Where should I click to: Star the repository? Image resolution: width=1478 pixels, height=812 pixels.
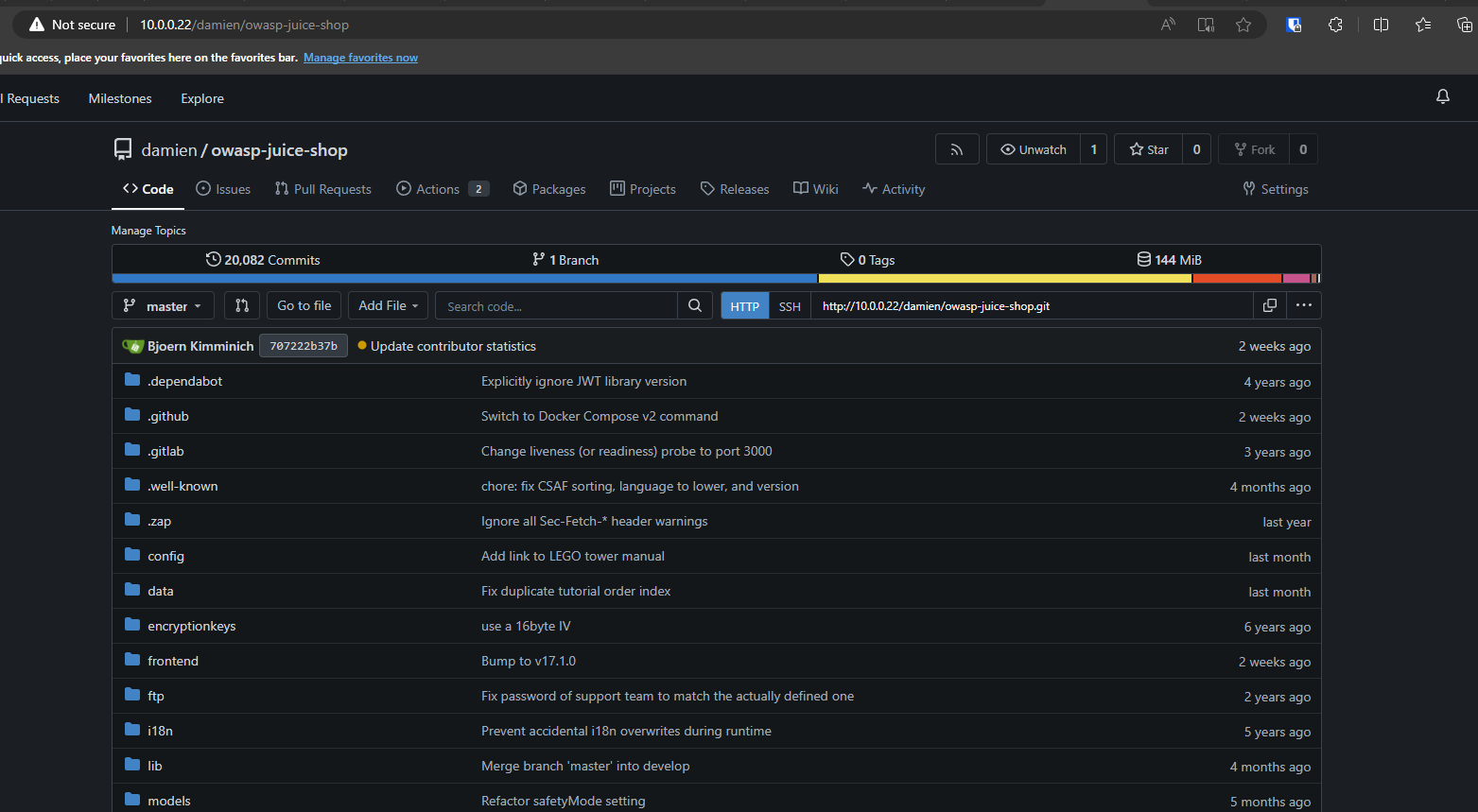pos(1149,149)
